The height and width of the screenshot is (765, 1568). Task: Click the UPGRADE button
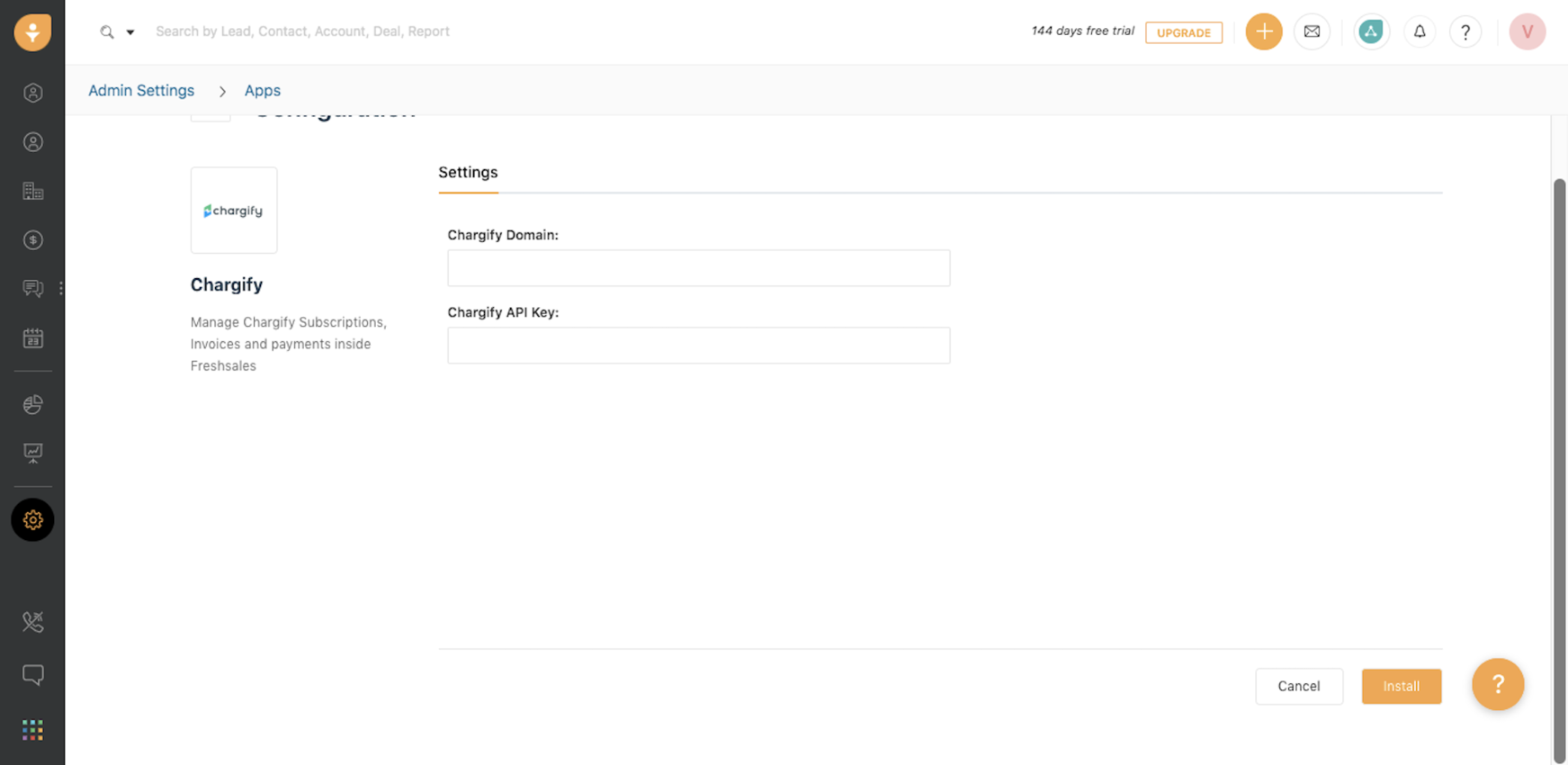click(x=1184, y=32)
